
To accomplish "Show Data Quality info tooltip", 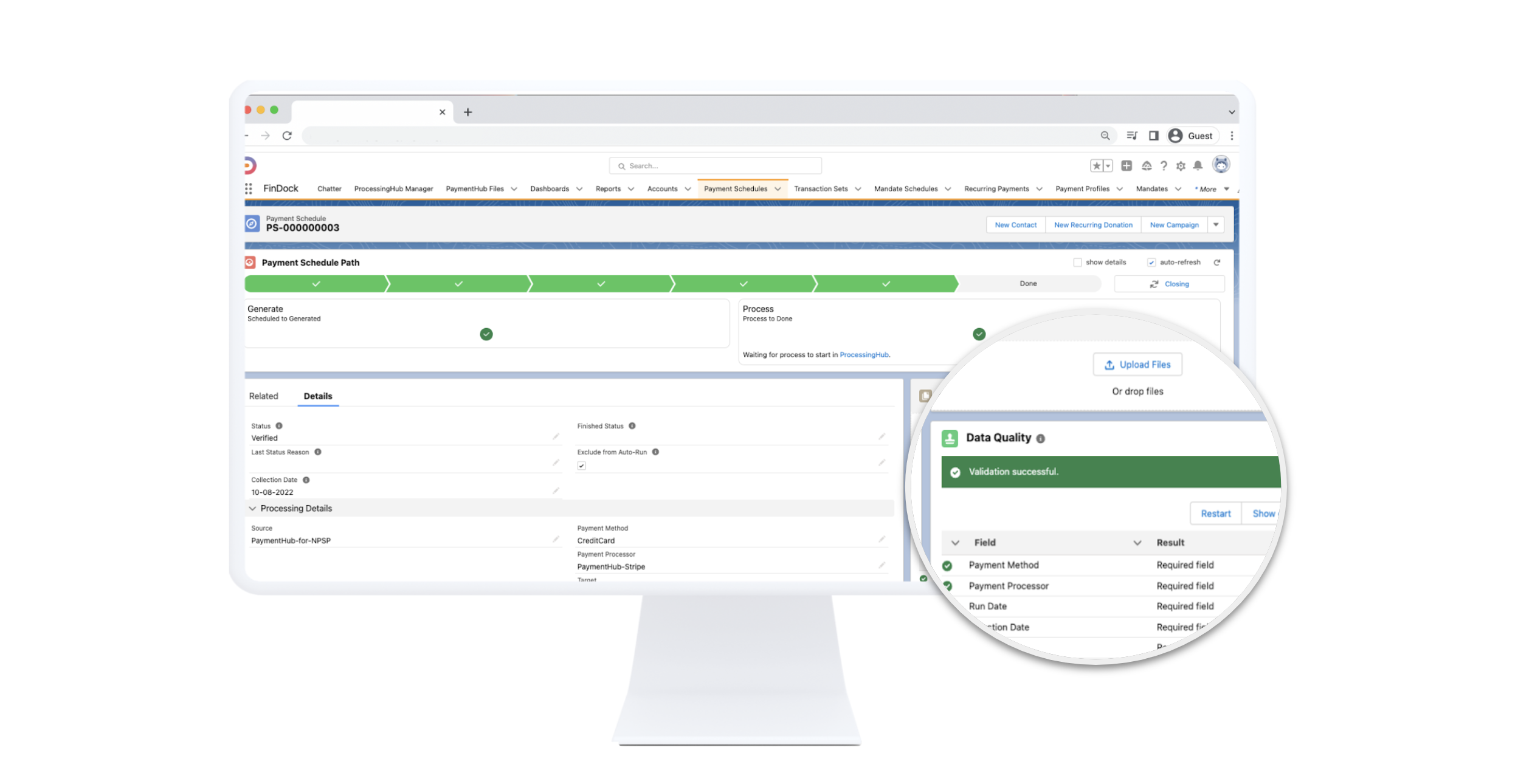I will tap(1040, 439).
